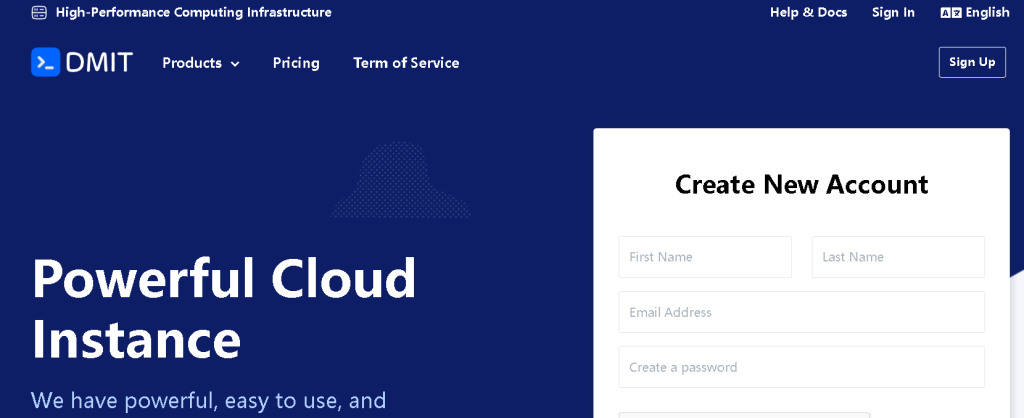Click High-Performance Computing Infrastructure text

(x=193, y=13)
